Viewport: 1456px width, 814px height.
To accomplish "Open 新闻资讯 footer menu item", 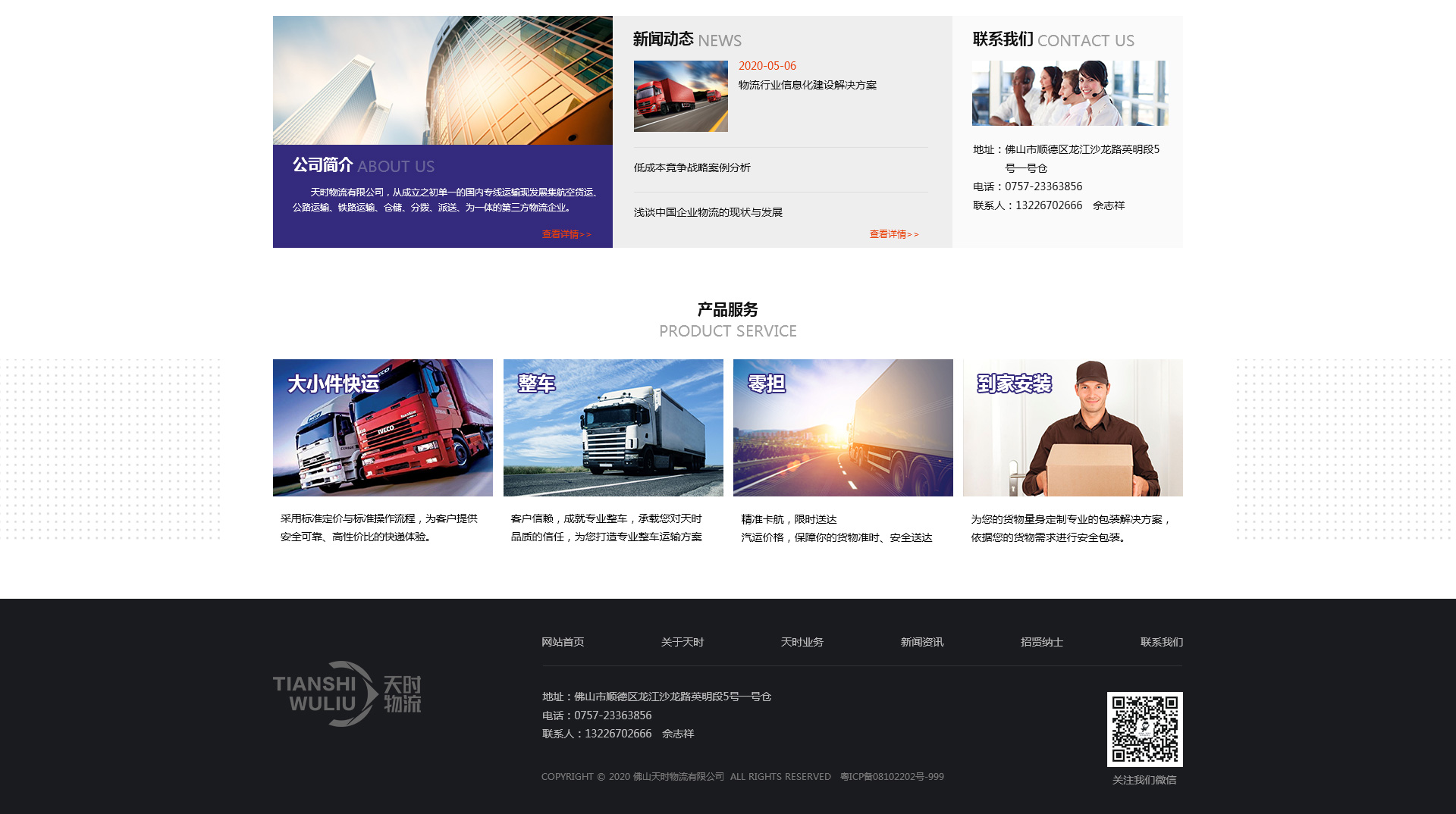I will click(x=922, y=642).
